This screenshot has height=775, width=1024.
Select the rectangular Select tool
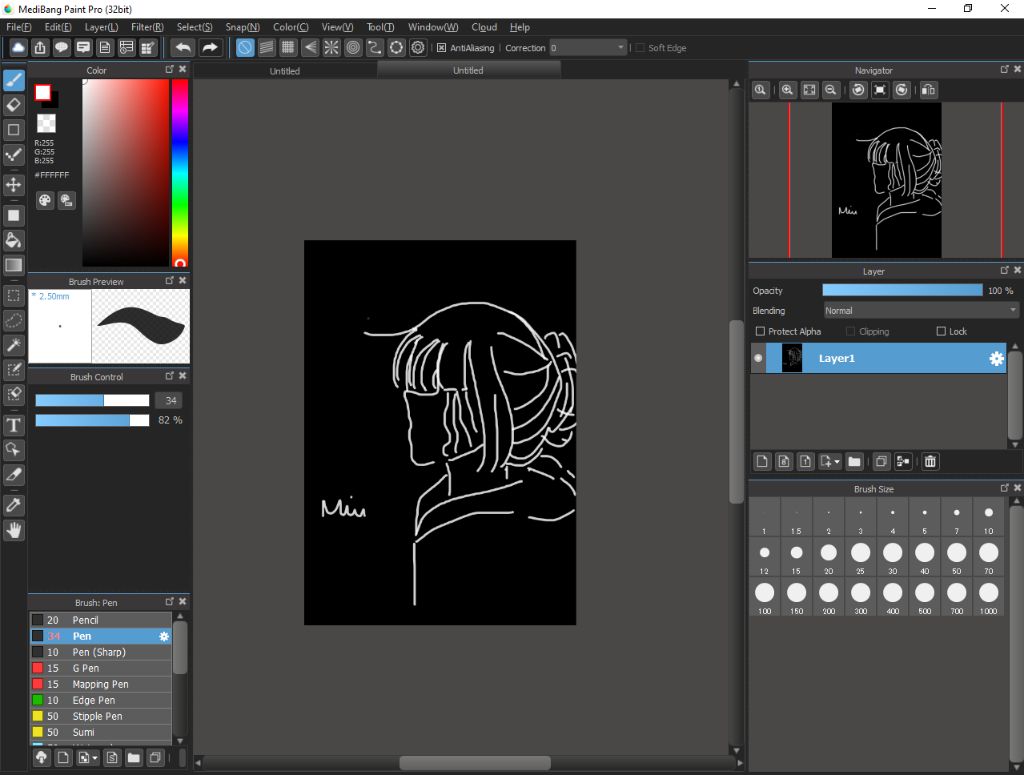click(14, 295)
